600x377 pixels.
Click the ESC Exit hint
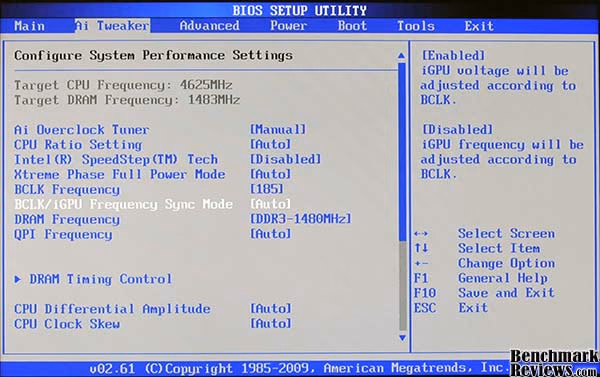(x=451, y=308)
